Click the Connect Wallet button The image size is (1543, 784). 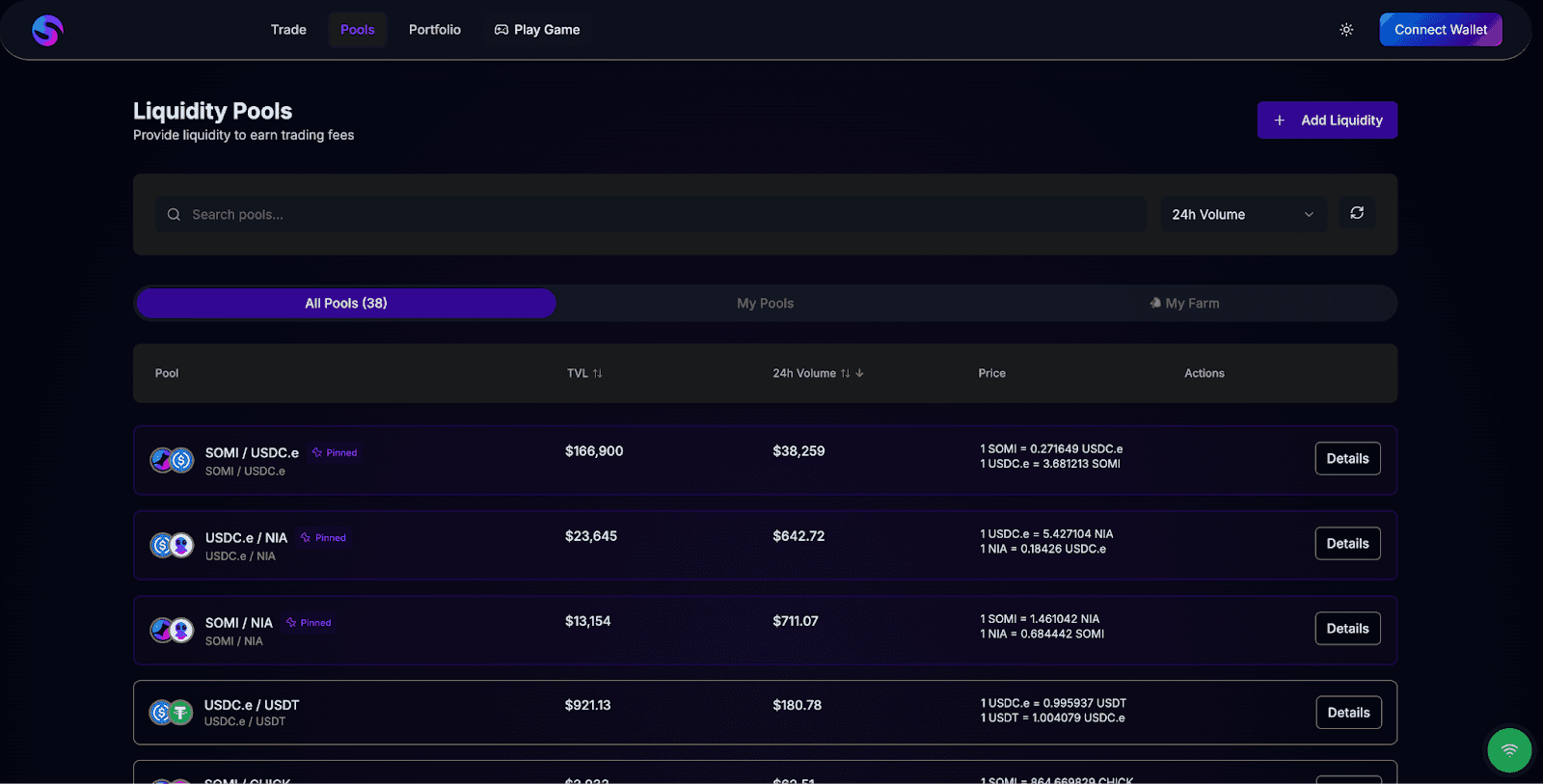pyautogui.click(x=1441, y=30)
